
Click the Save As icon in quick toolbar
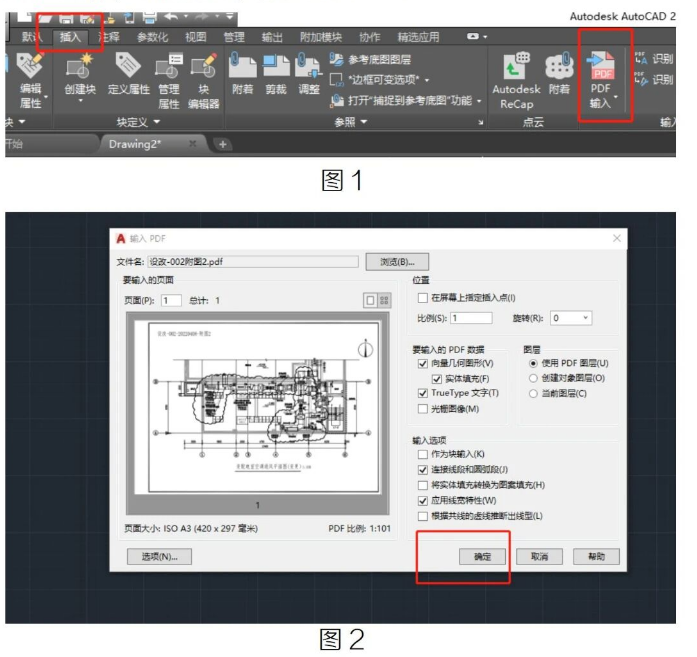pyautogui.click(x=87, y=18)
